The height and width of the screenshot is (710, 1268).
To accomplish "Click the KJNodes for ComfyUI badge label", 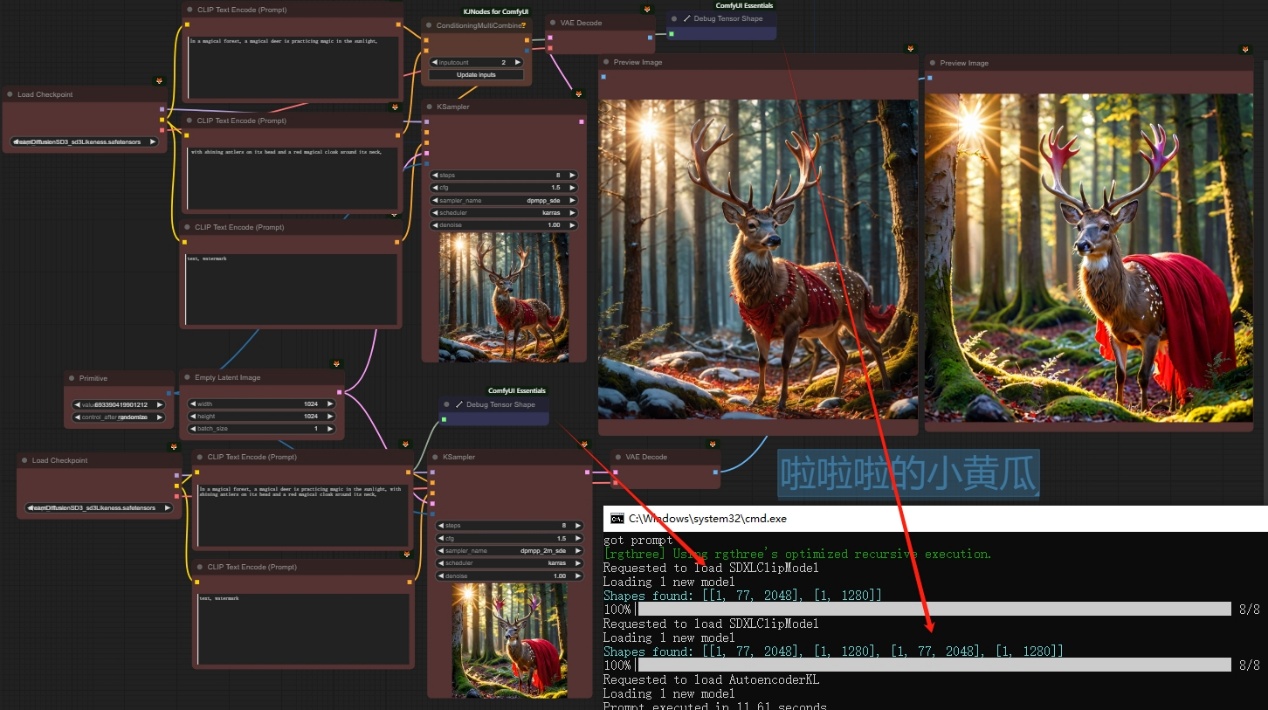I will tap(495, 11).
